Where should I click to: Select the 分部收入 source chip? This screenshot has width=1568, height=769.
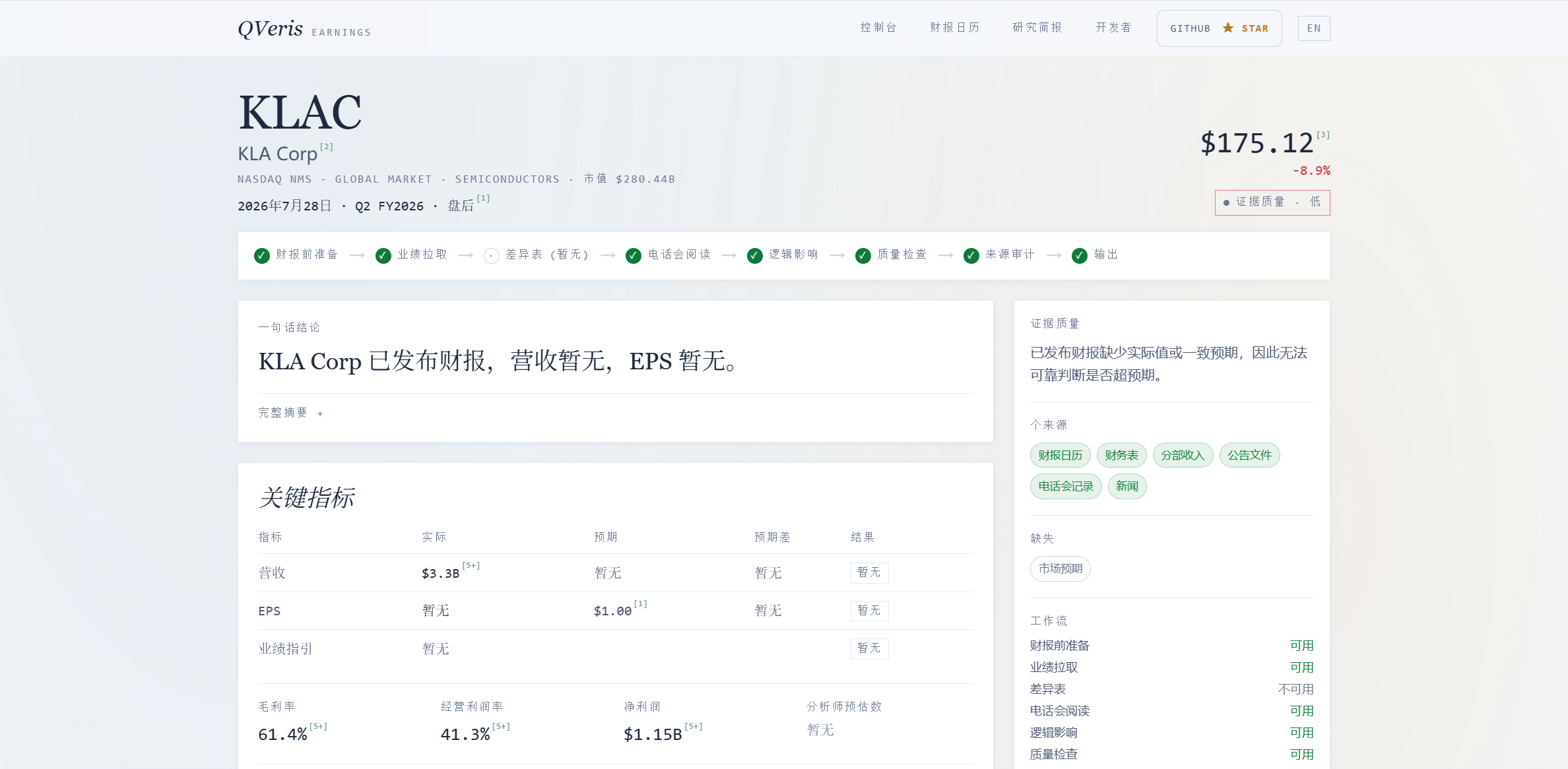[1183, 455]
